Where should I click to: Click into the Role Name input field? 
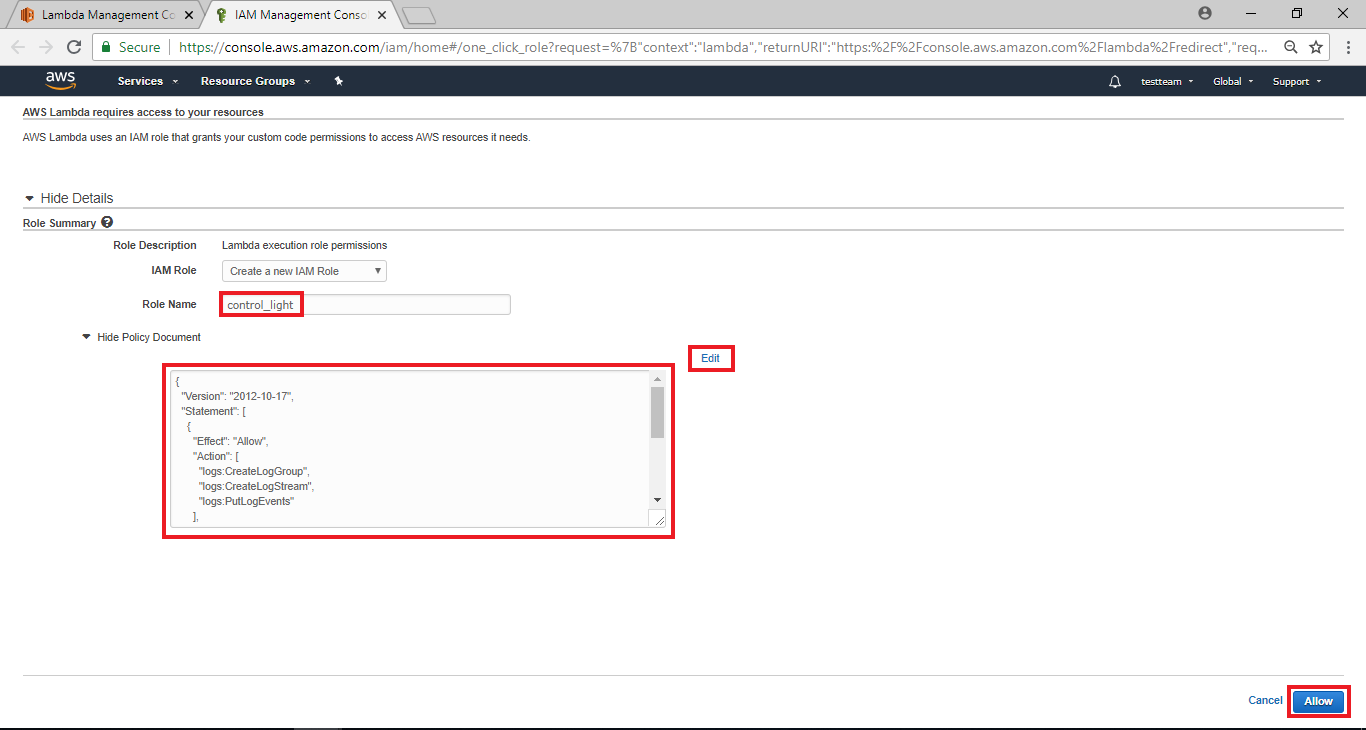[366, 304]
